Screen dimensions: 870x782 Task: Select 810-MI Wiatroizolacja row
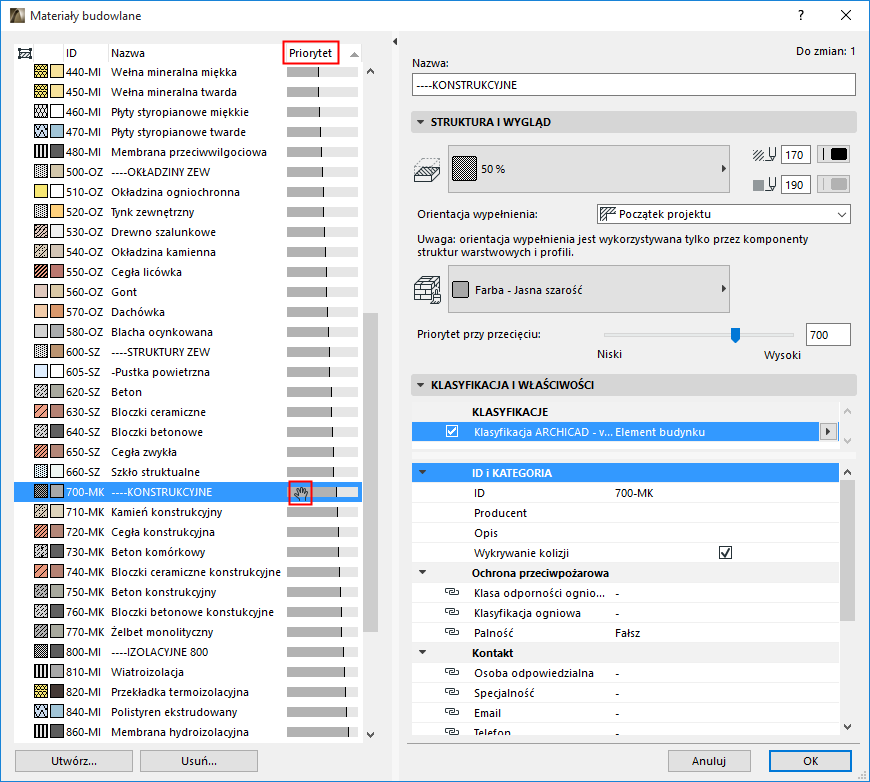coord(188,672)
